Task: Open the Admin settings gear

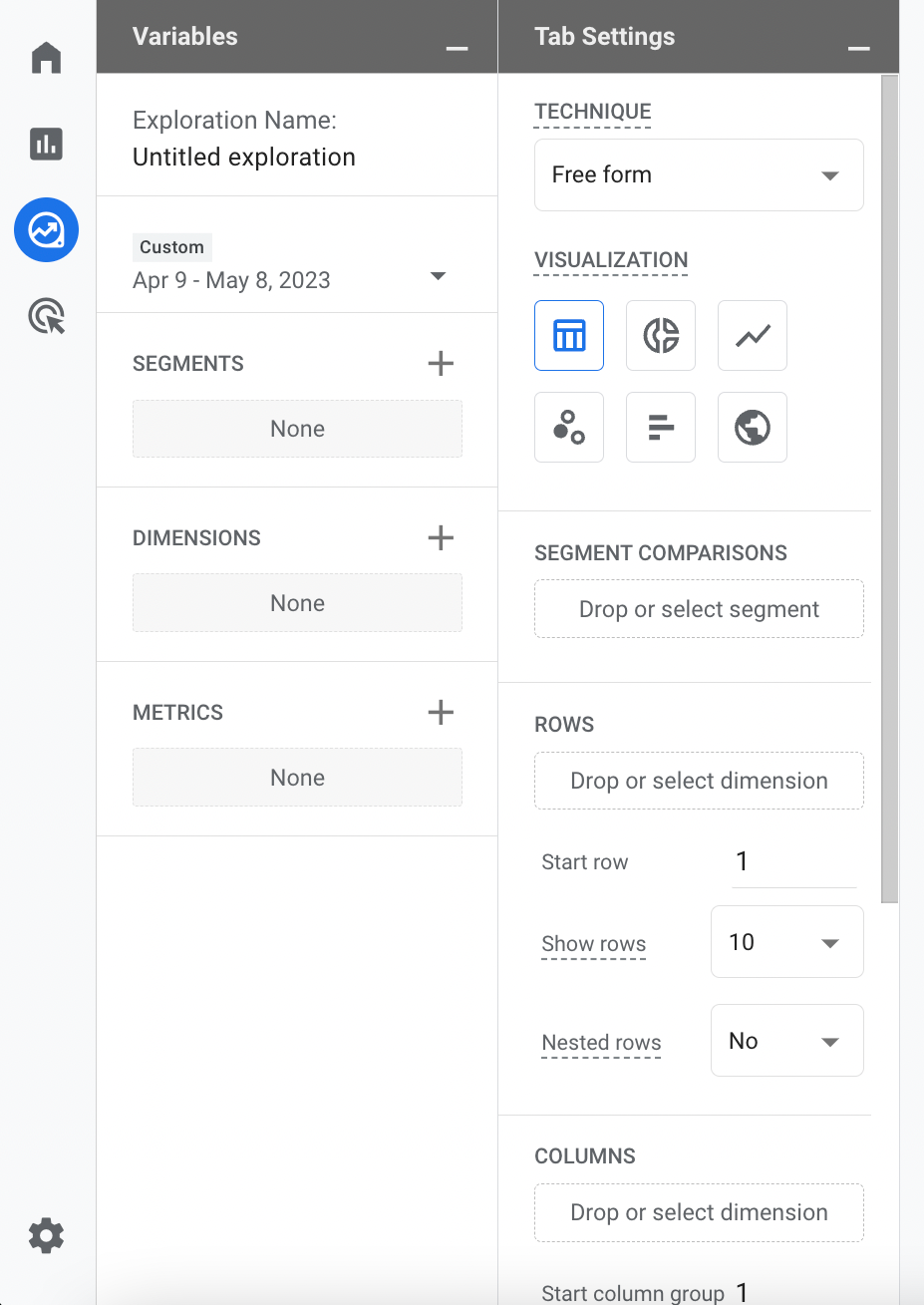Action: [46, 1235]
